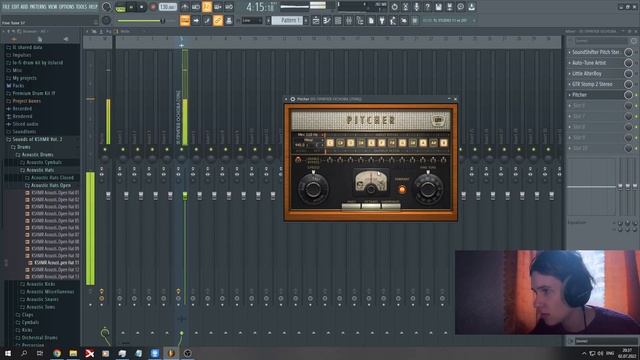
Task: Toggle the B note button in Pitcher
Action: click(x=444, y=143)
